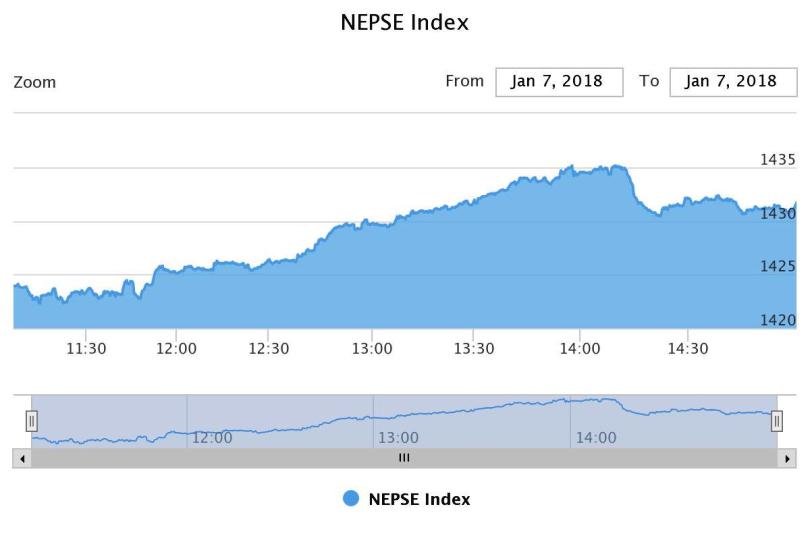
Task: Click the 13:00 label in the navigator
Action: 398,437
